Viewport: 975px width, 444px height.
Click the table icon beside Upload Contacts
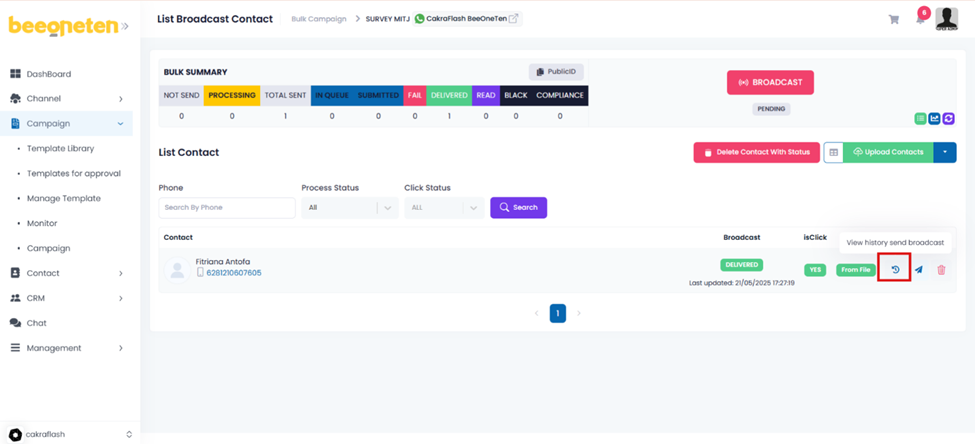click(x=833, y=152)
